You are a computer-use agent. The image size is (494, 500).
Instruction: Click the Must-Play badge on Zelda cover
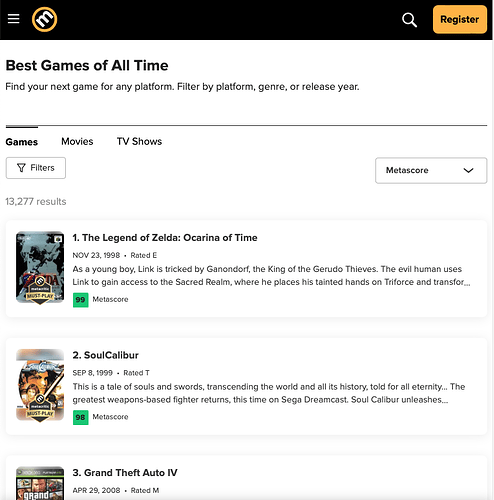click(x=40, y=291)
